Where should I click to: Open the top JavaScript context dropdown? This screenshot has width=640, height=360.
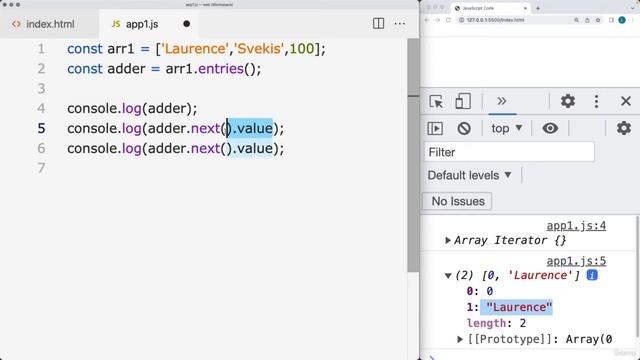point(507,129)
